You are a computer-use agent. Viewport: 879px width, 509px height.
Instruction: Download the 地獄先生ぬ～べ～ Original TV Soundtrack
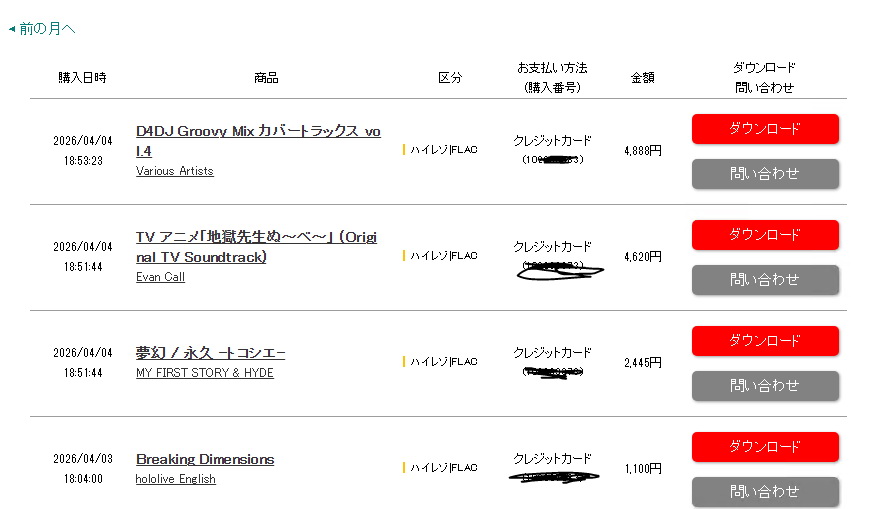[765, 235]
